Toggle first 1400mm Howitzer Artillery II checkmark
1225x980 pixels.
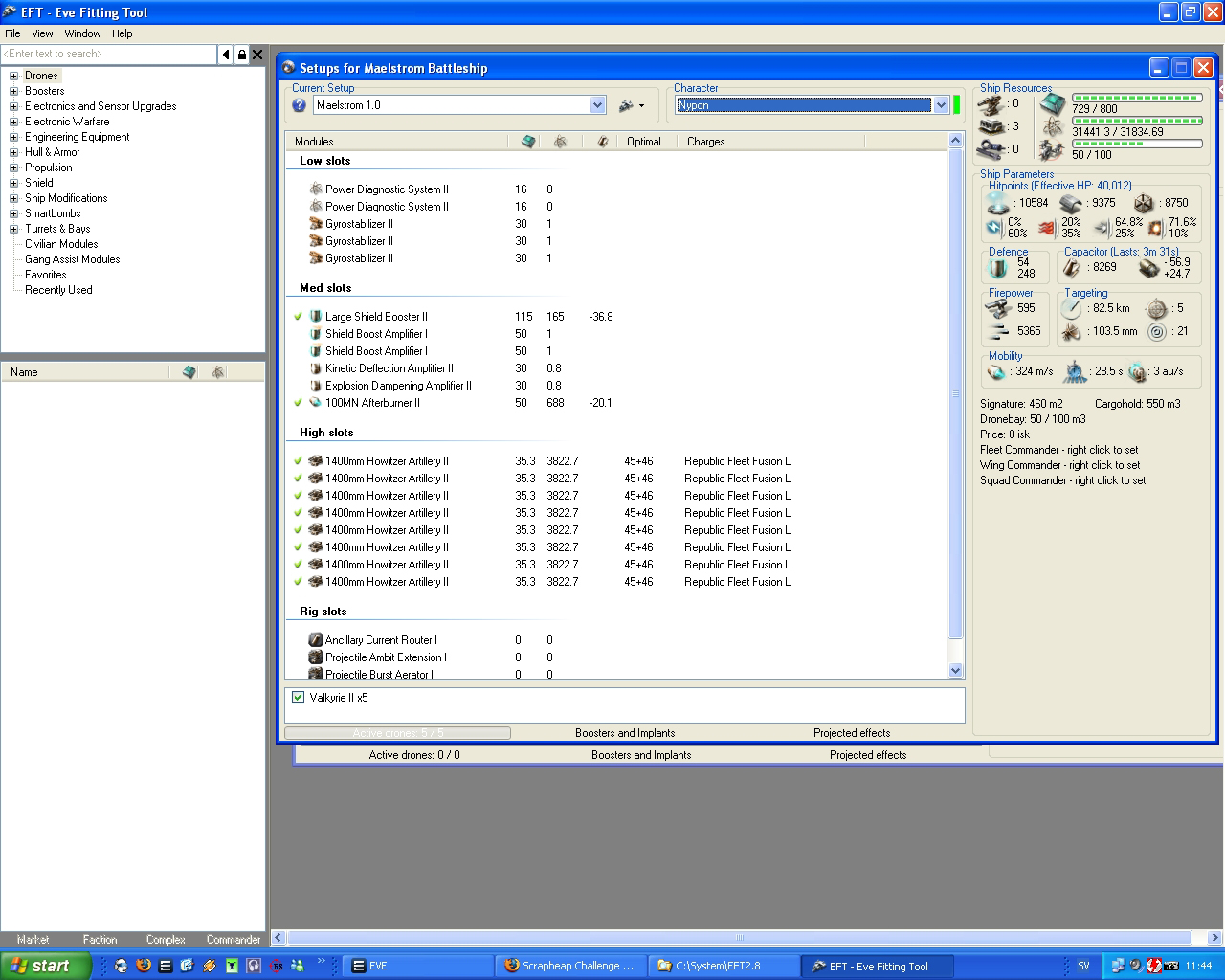click(299, 461)
